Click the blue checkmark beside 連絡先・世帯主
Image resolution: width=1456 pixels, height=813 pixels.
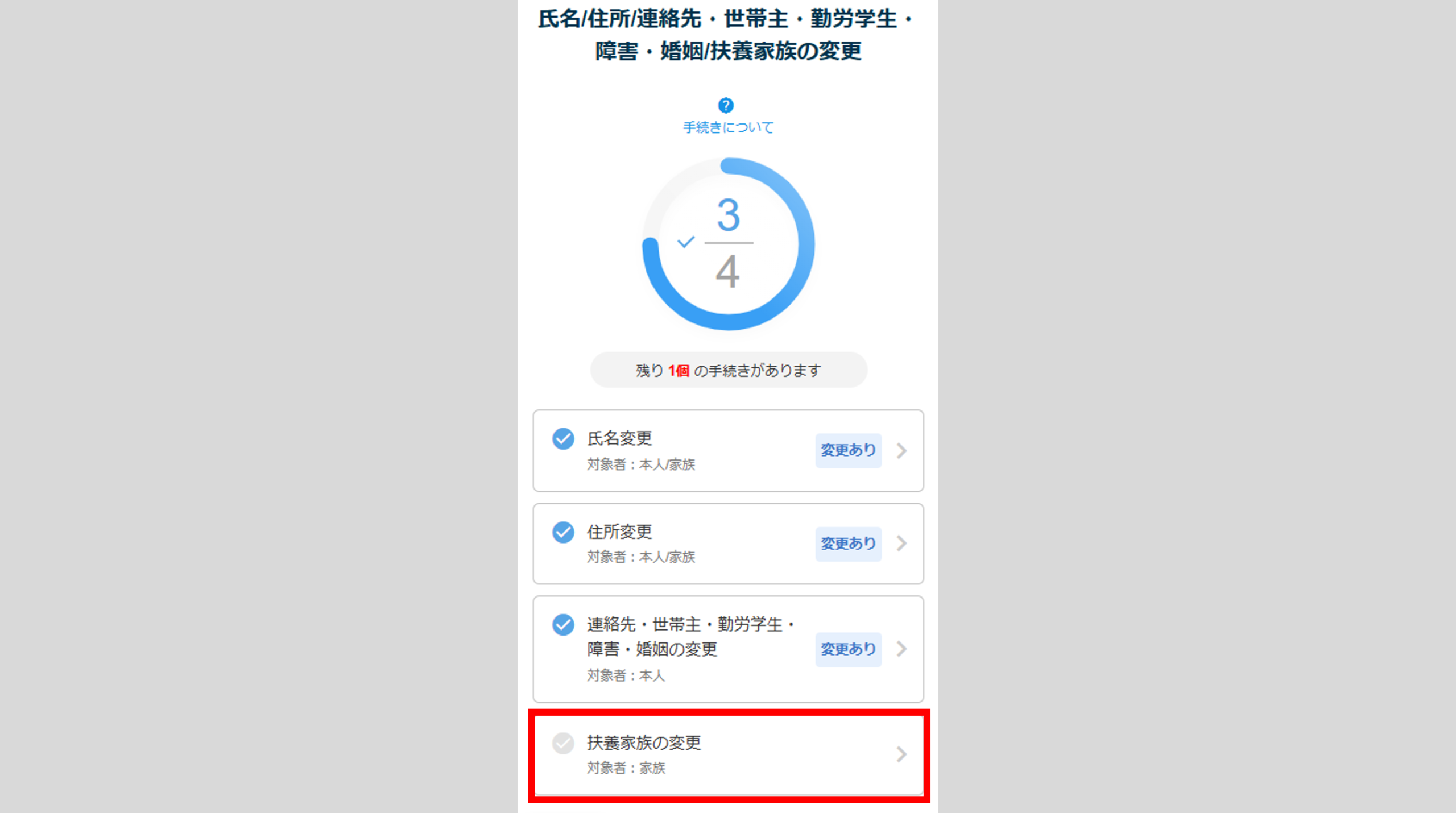click(563, 624)
